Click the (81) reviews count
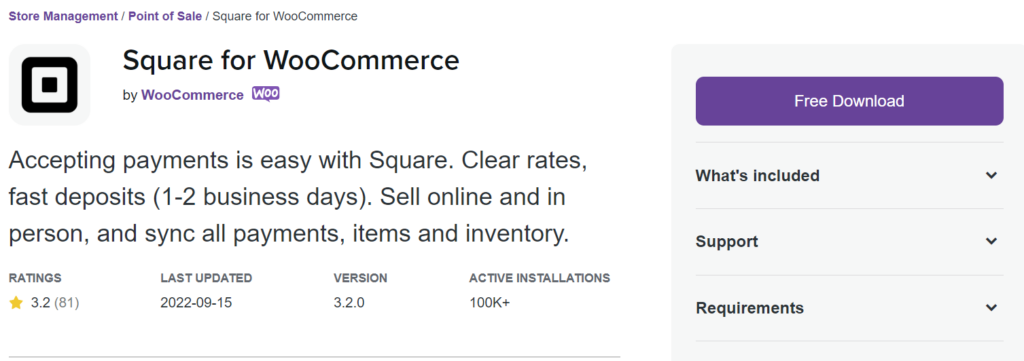The height and width of the screenshot is (361, 1024). tap(67, 303)
